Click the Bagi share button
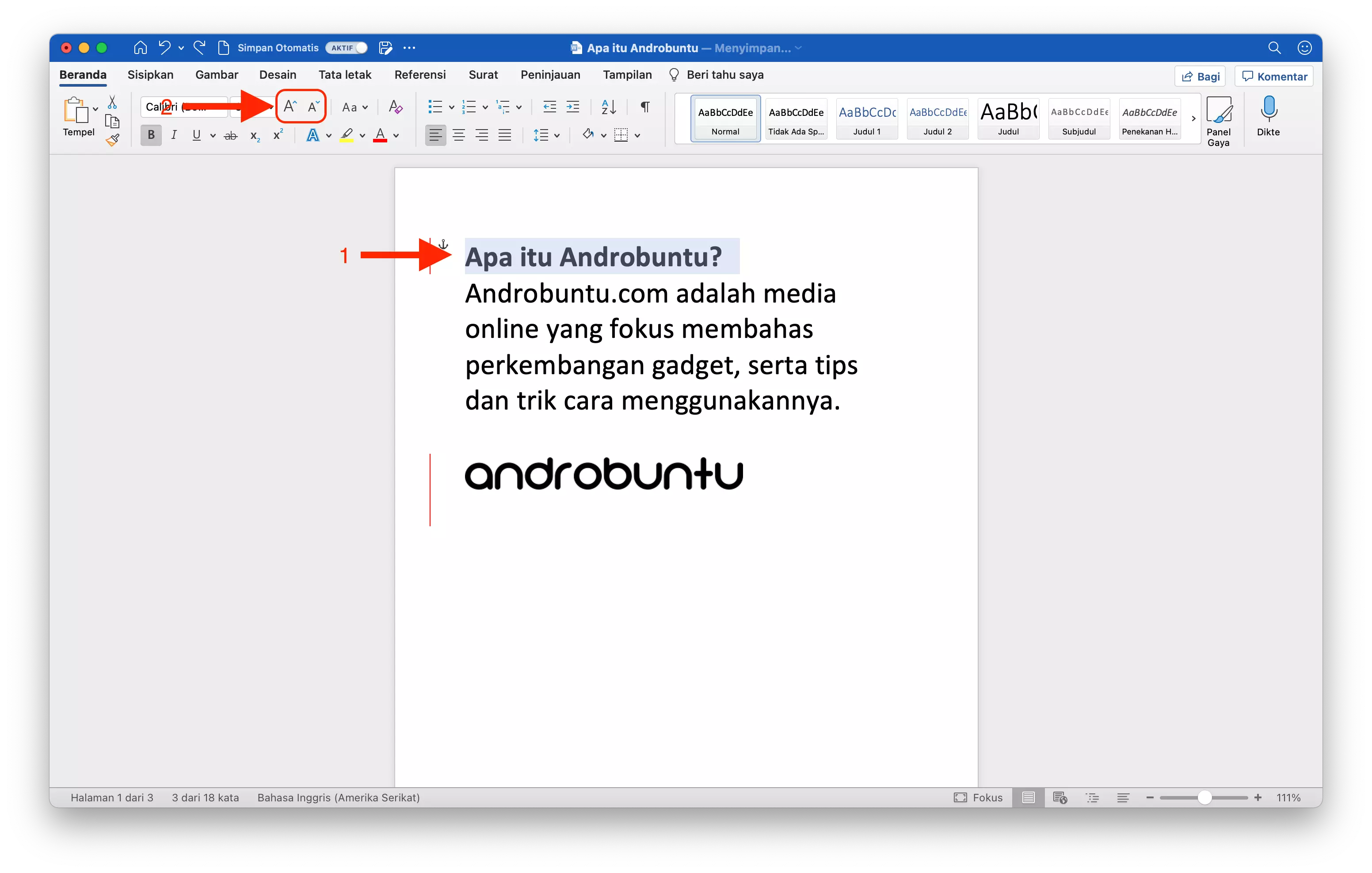This screenshot has height=873, width=1372. click(x=1200, y=75)
